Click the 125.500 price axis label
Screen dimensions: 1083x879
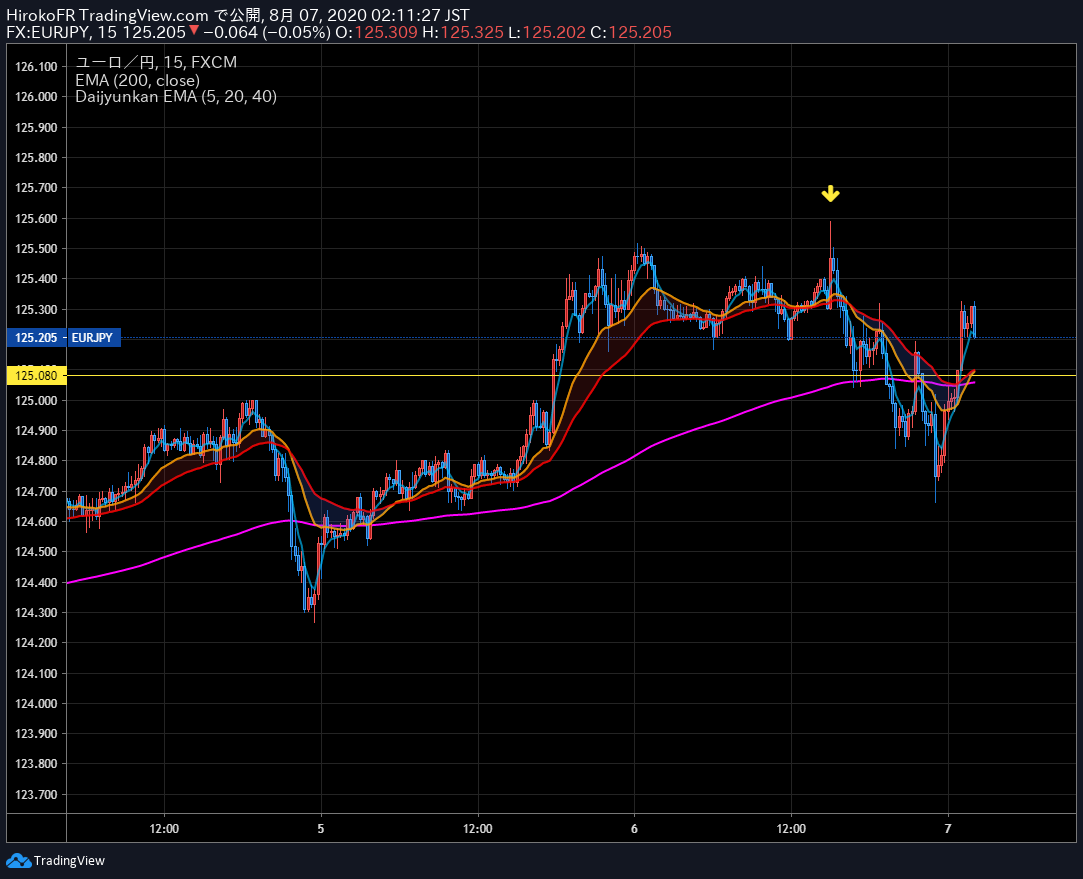36,249
